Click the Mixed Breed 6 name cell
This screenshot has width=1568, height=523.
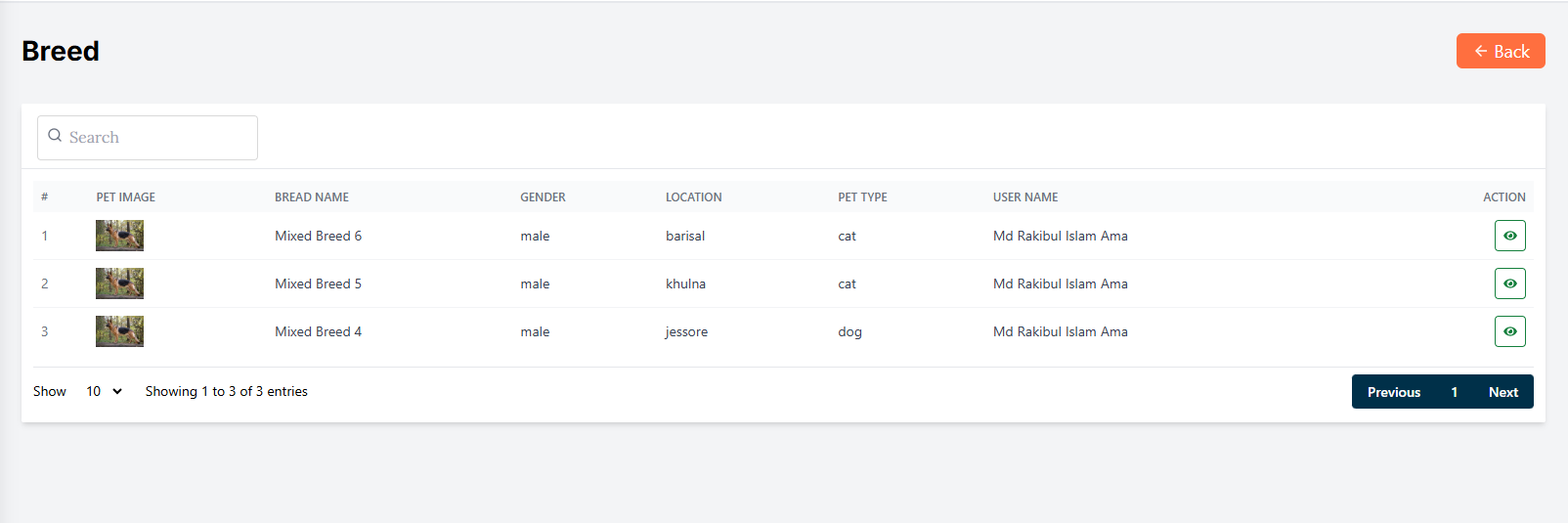coord(318,236)
